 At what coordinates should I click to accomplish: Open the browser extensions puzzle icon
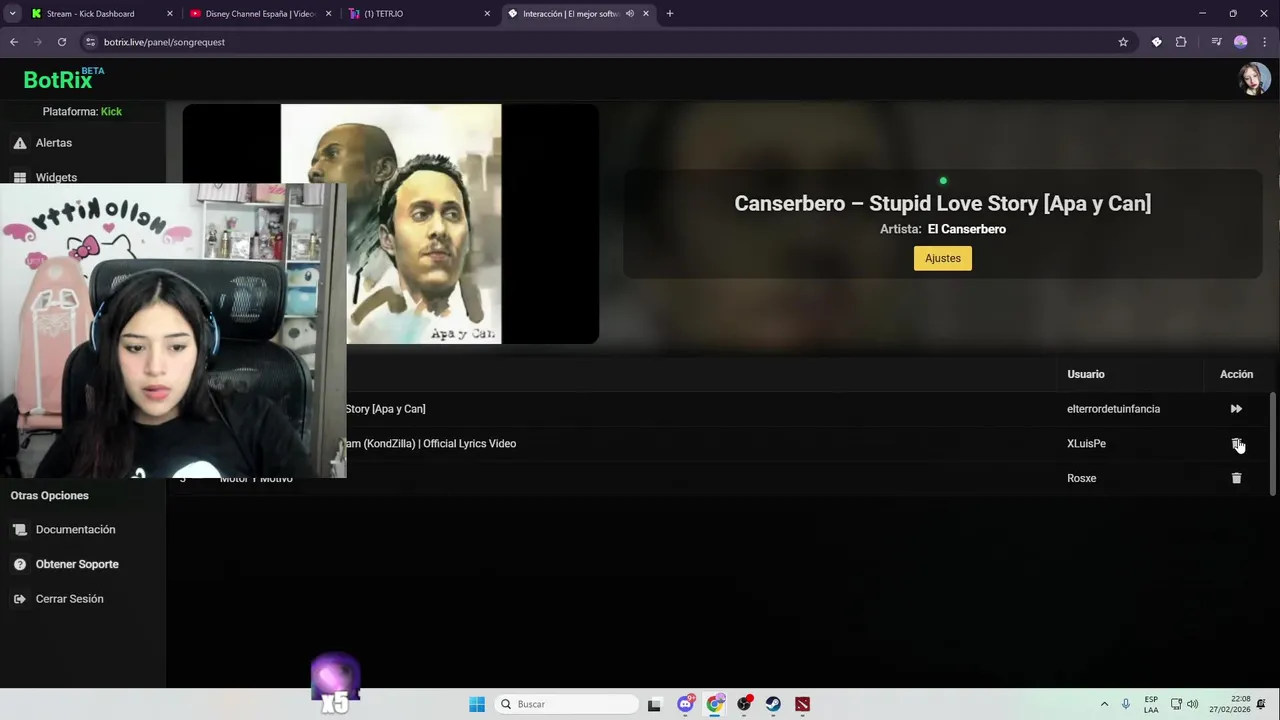pyautogui.click(x=1181, y=42)
